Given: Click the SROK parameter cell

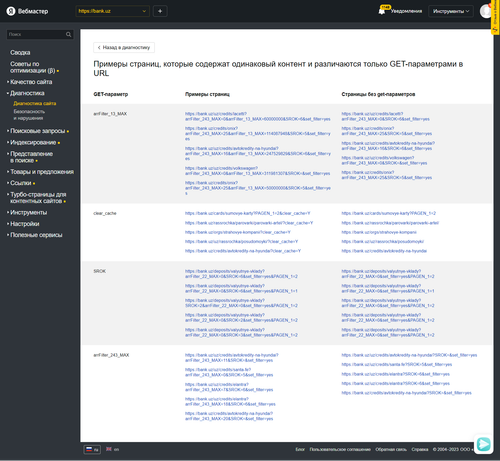Looking at the screenshot, I should [99, 271].
